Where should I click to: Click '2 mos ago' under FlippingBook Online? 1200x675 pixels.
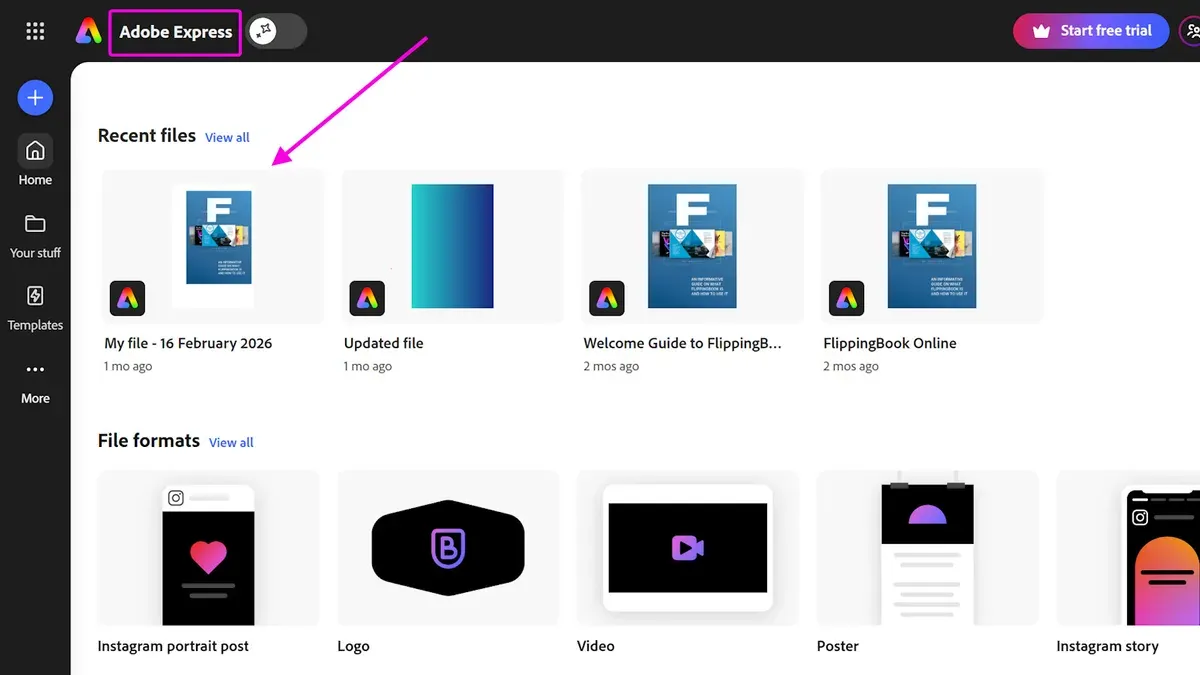[x=851, y=366]
